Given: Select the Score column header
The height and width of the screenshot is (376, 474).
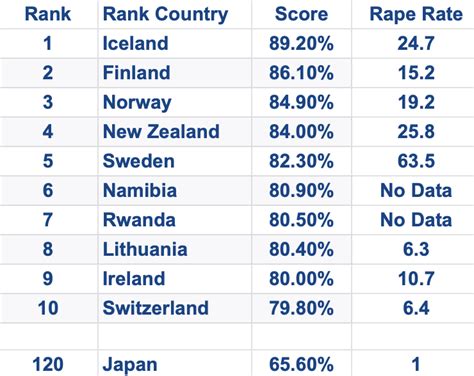Looking at the screenshot, I should pos(301,14).
